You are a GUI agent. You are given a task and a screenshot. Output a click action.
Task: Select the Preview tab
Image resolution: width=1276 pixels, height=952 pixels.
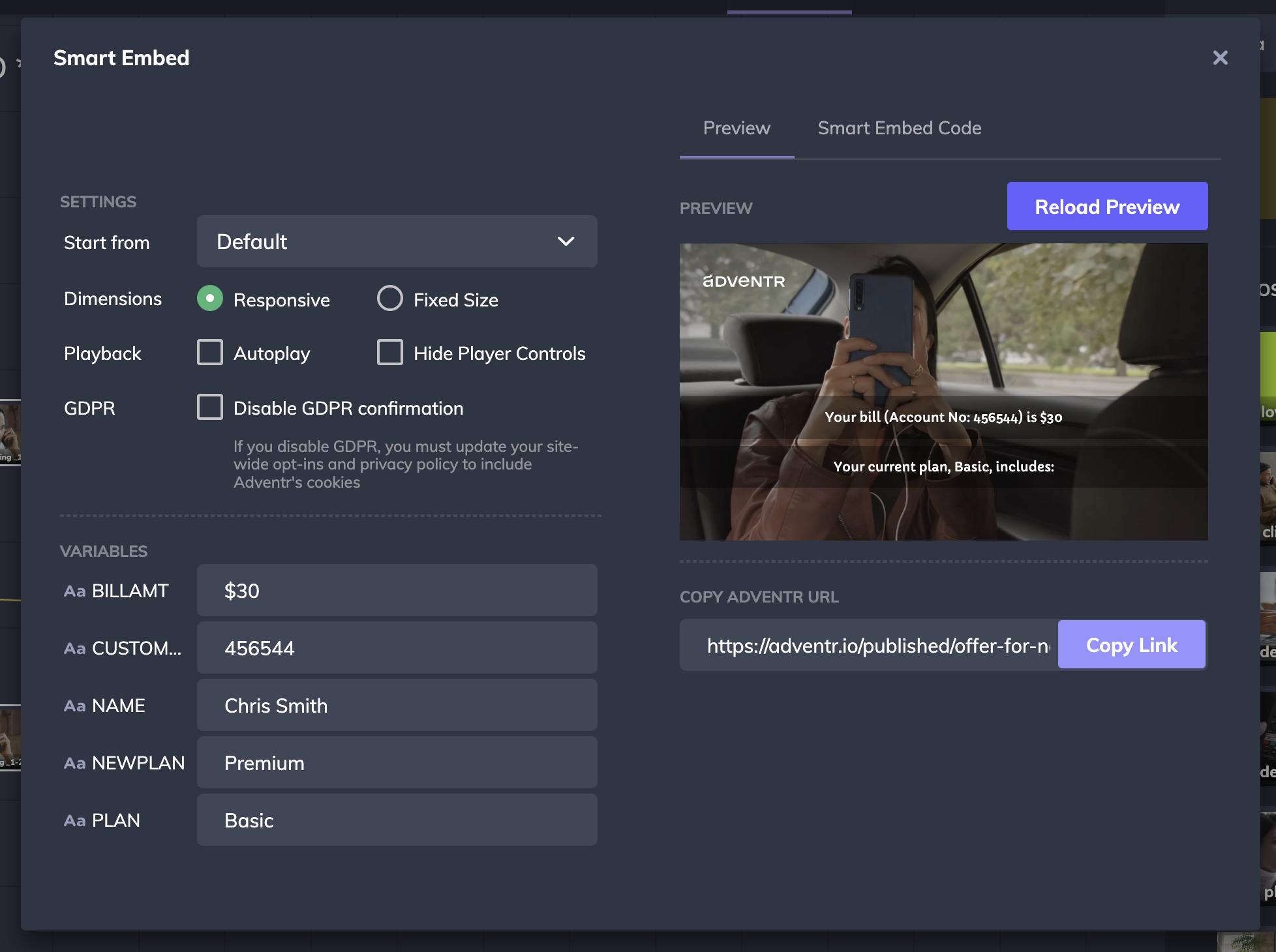click(737, 128)
